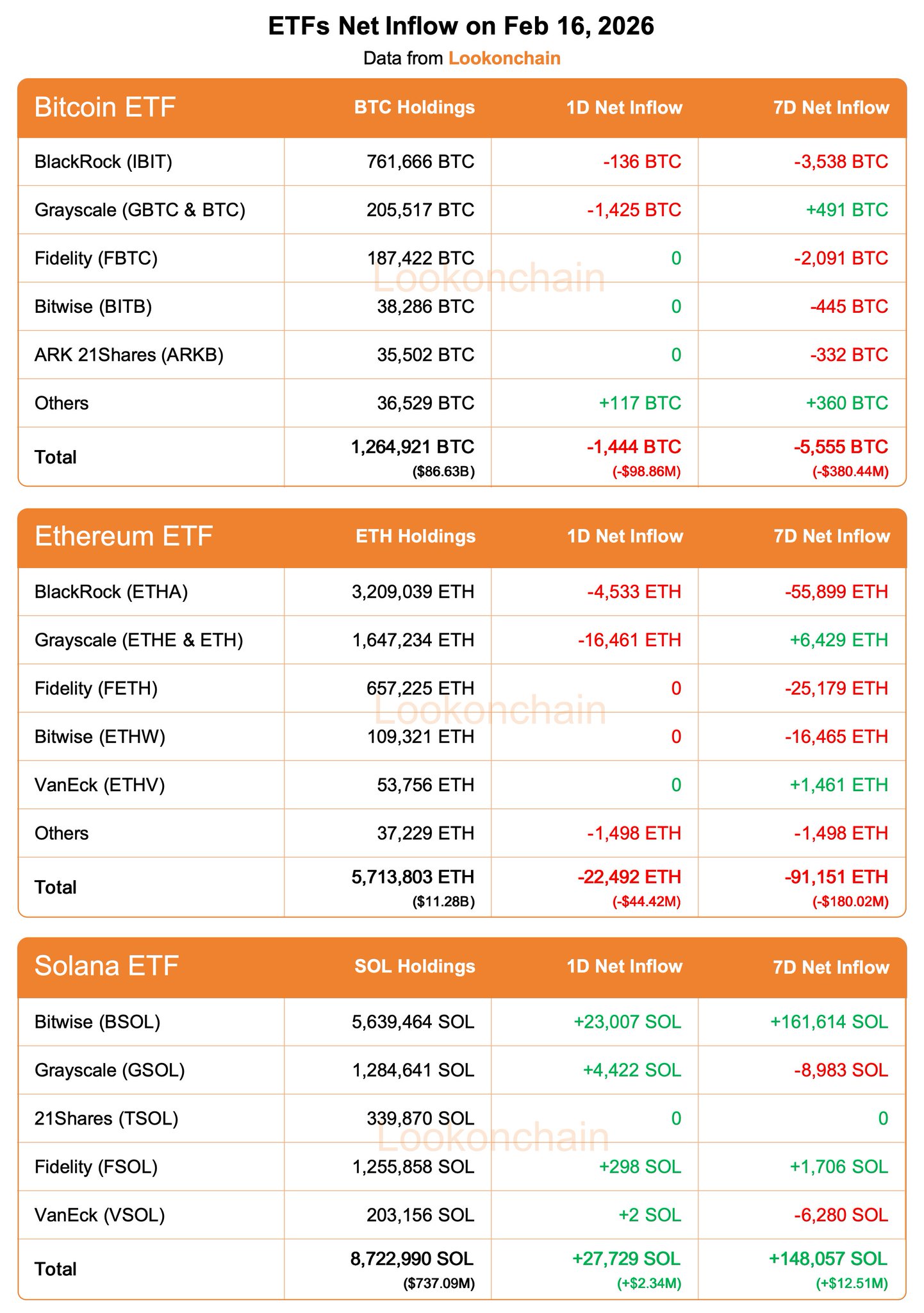Viewport: 924px width, 1313px height.
Task: Select the BlackRock (IBIT) row label
Action: 103,162
